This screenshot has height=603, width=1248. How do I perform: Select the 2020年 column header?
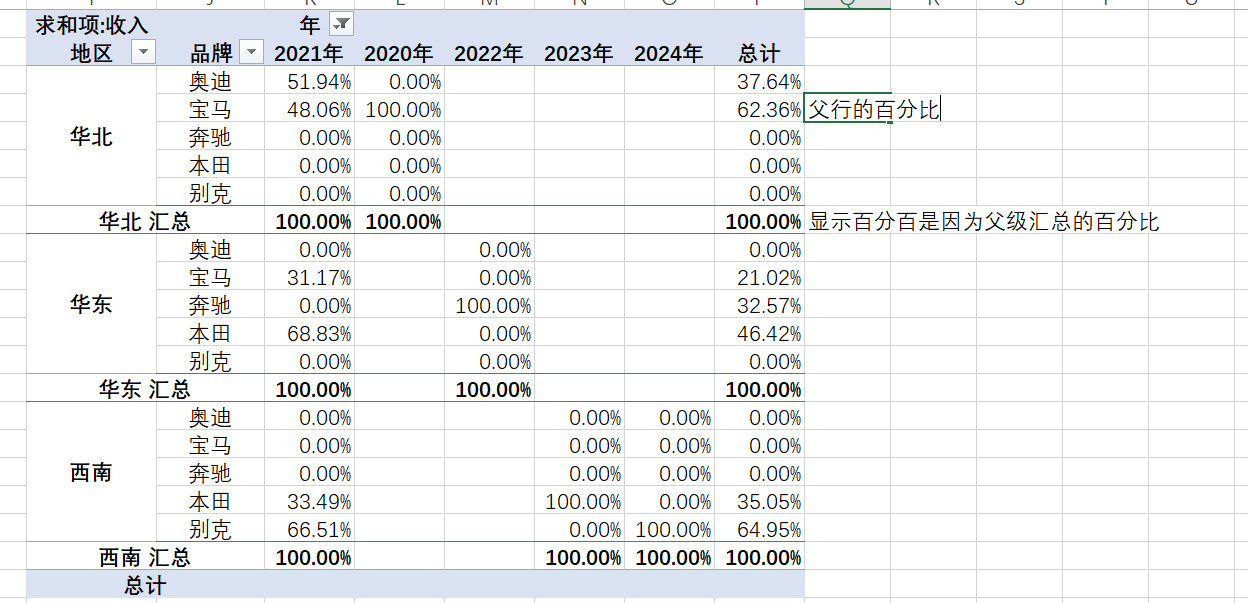click(399, 53)
